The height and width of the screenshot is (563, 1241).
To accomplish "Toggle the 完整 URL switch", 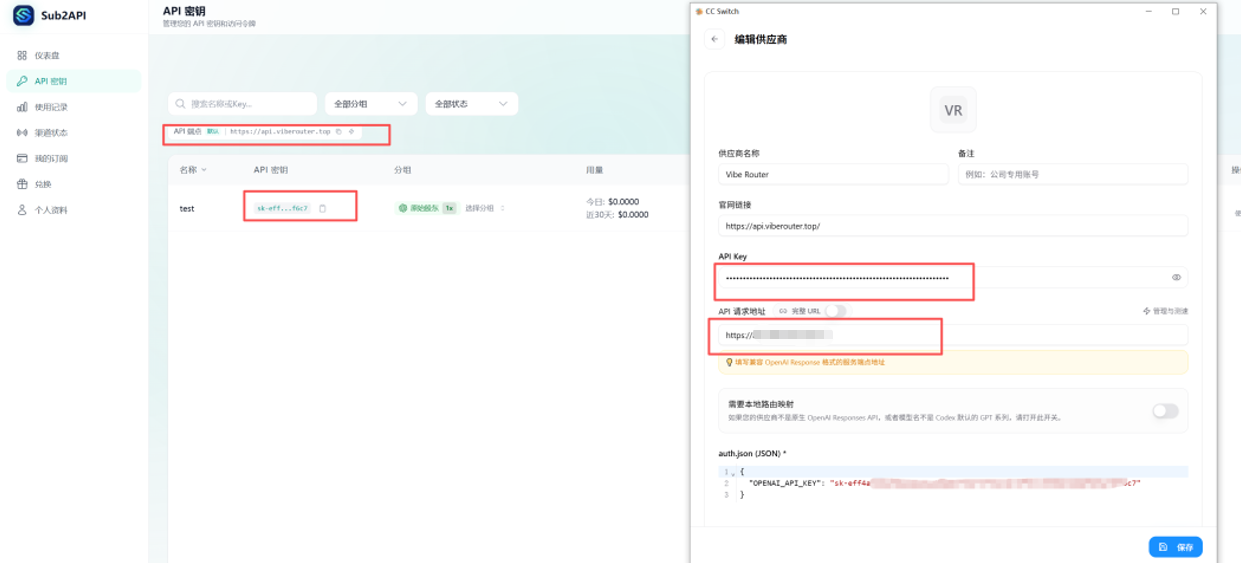I will click(x=835, y=311).
